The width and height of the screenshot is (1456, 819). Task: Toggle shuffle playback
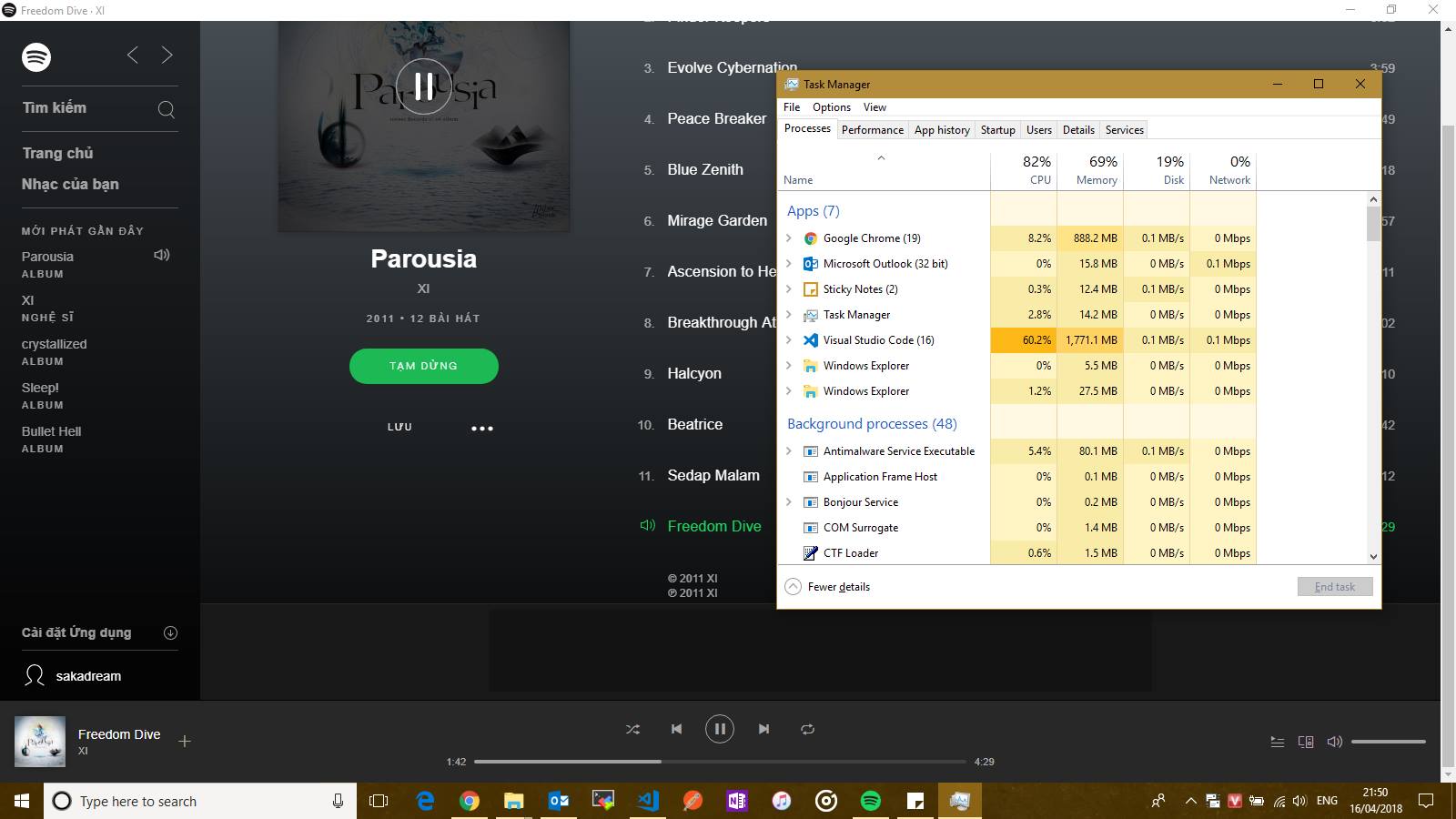tap(632, 729)
